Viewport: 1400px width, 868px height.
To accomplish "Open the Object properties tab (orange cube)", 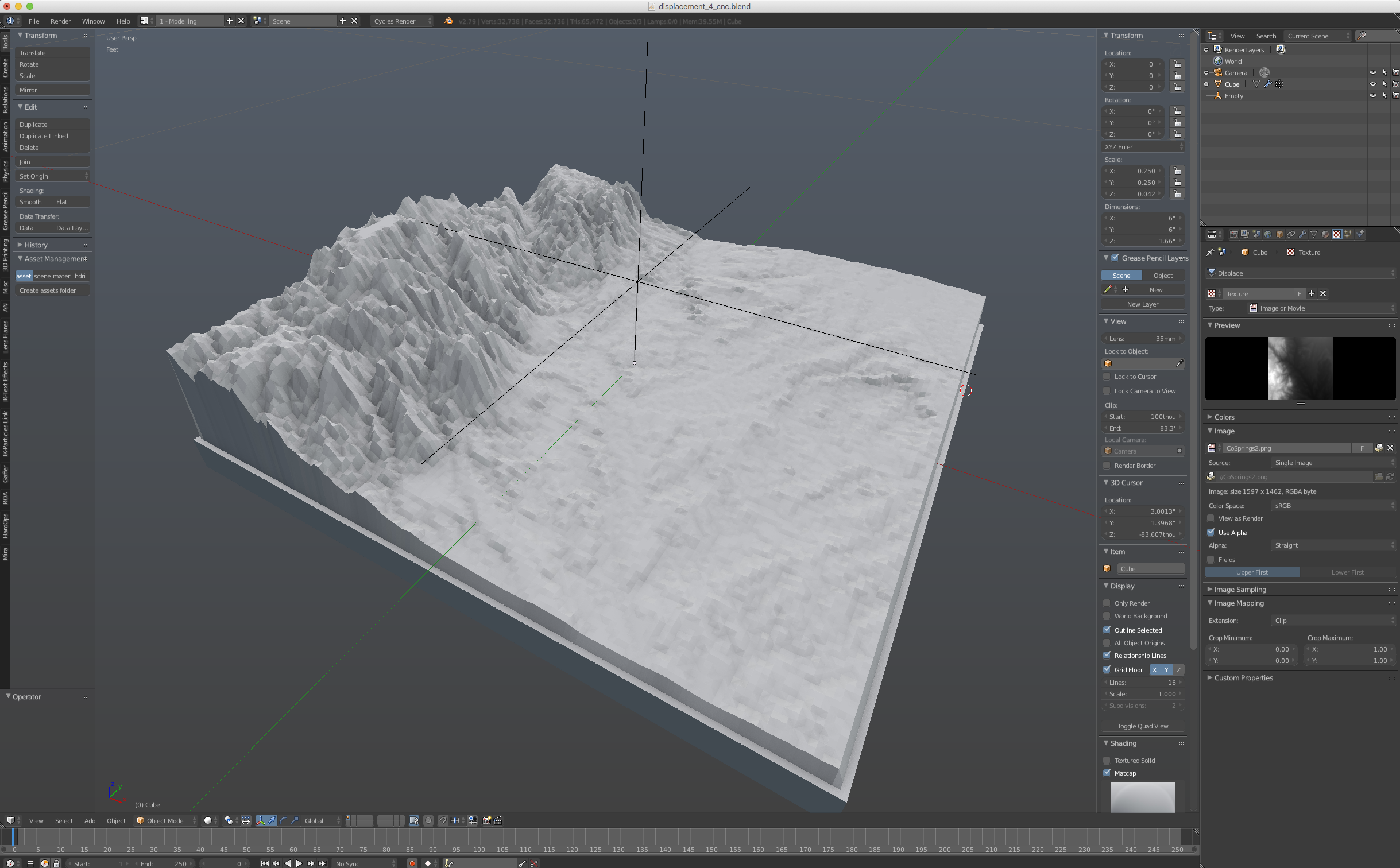I will (1279, 234).
